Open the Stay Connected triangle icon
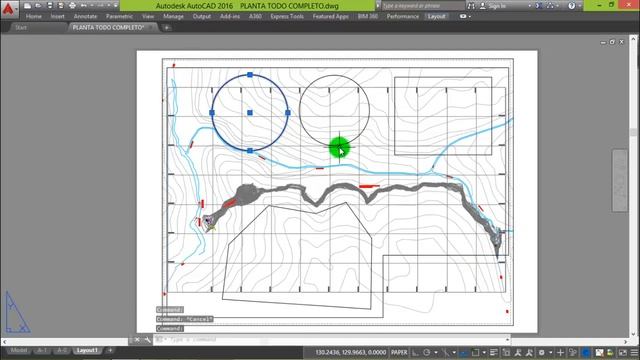Viewport: 640px width, 360px height. [x=550, y=6]
